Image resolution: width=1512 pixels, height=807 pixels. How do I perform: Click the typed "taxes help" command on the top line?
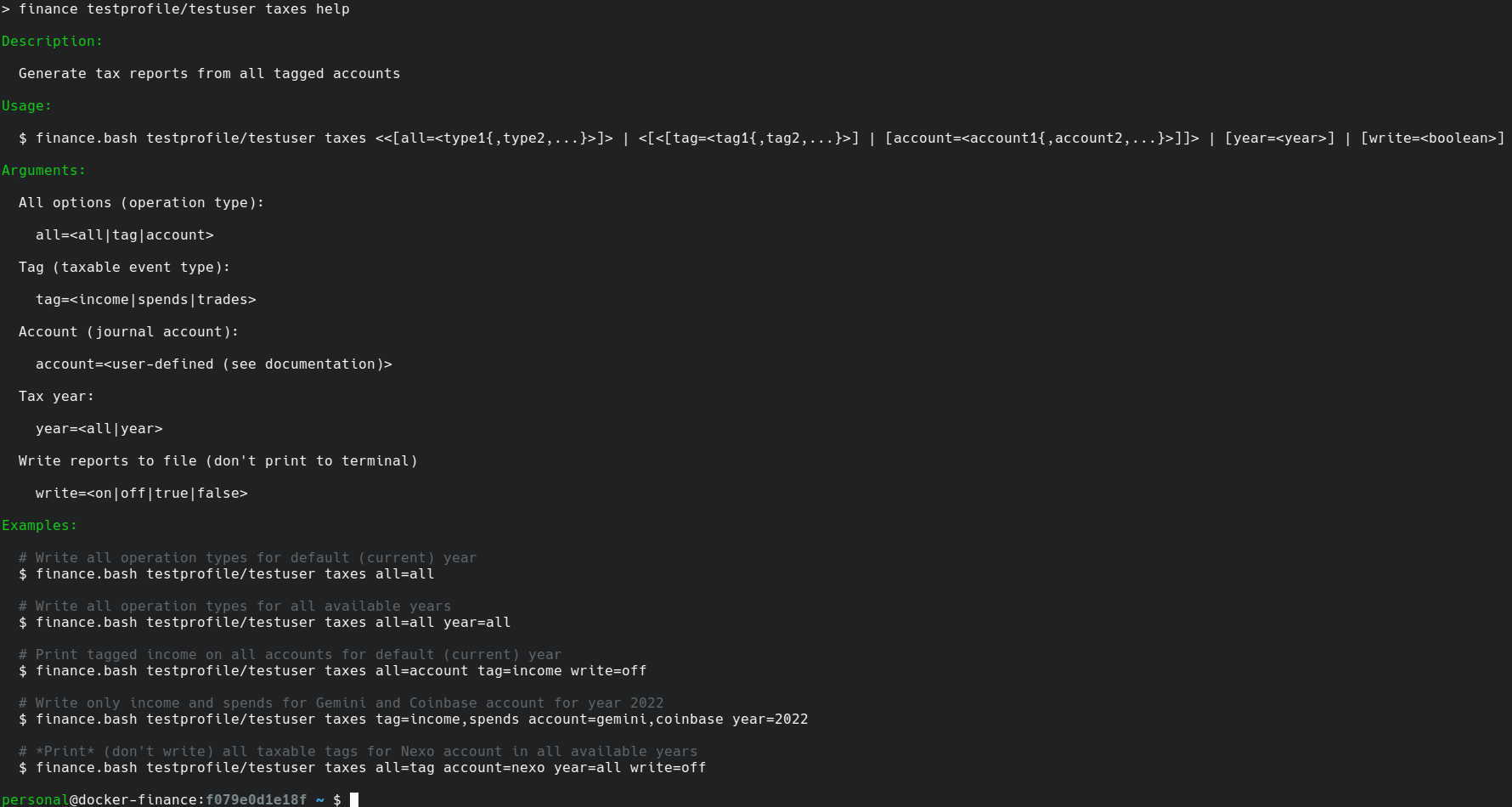pyautogui.click(x=307, y=9)
